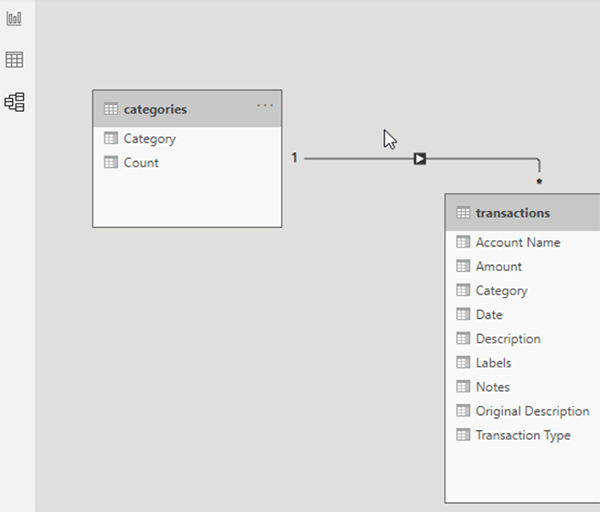600x512 pixels.
Task: Select Transaction Type field
Action: (523, 435)
